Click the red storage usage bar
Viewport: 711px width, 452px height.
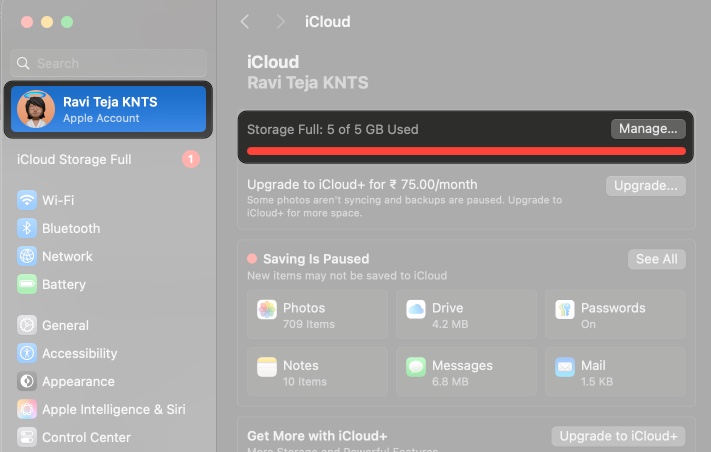(x=465, y=151)
